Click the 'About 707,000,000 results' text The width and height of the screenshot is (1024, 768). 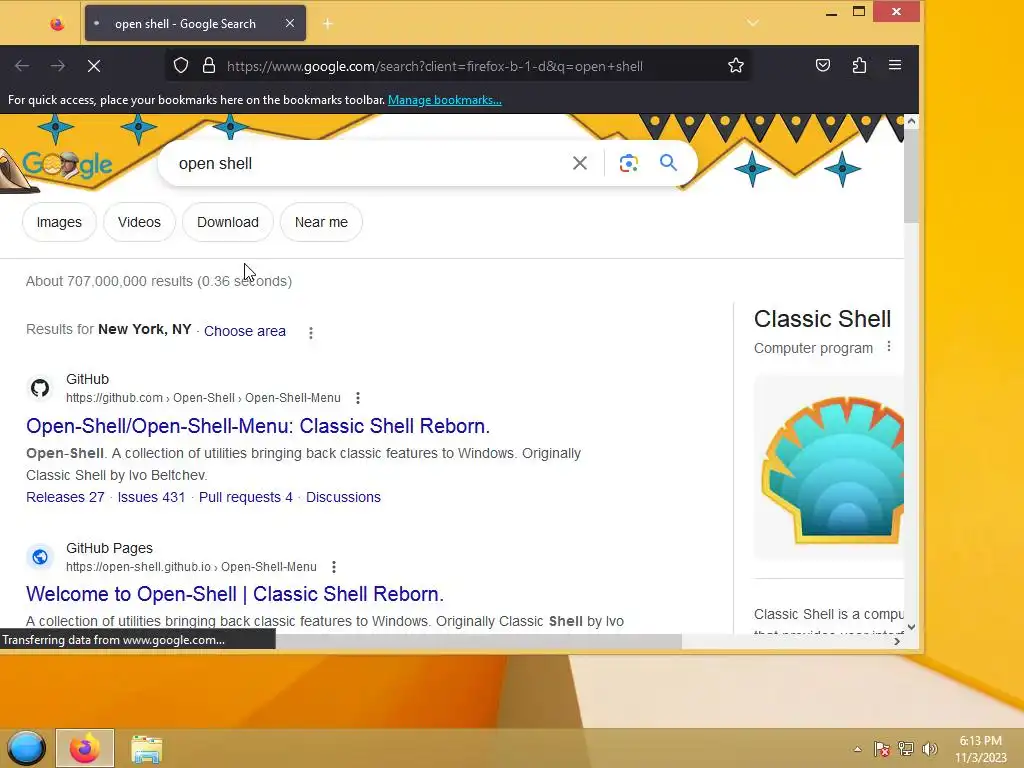(x=159, y=281)
